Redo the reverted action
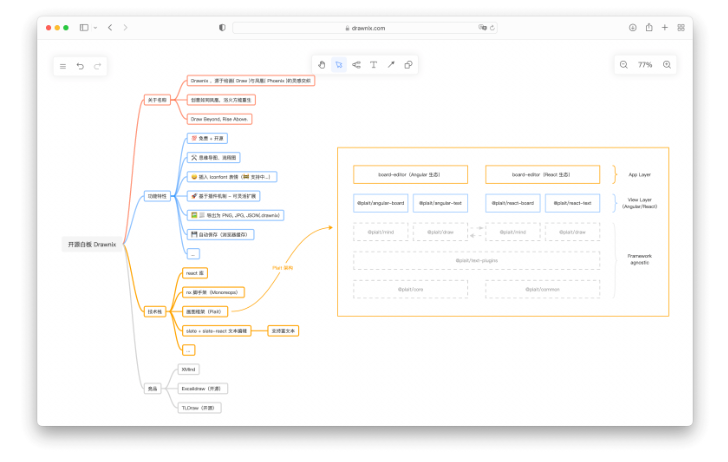 click(x=98, y=66)
